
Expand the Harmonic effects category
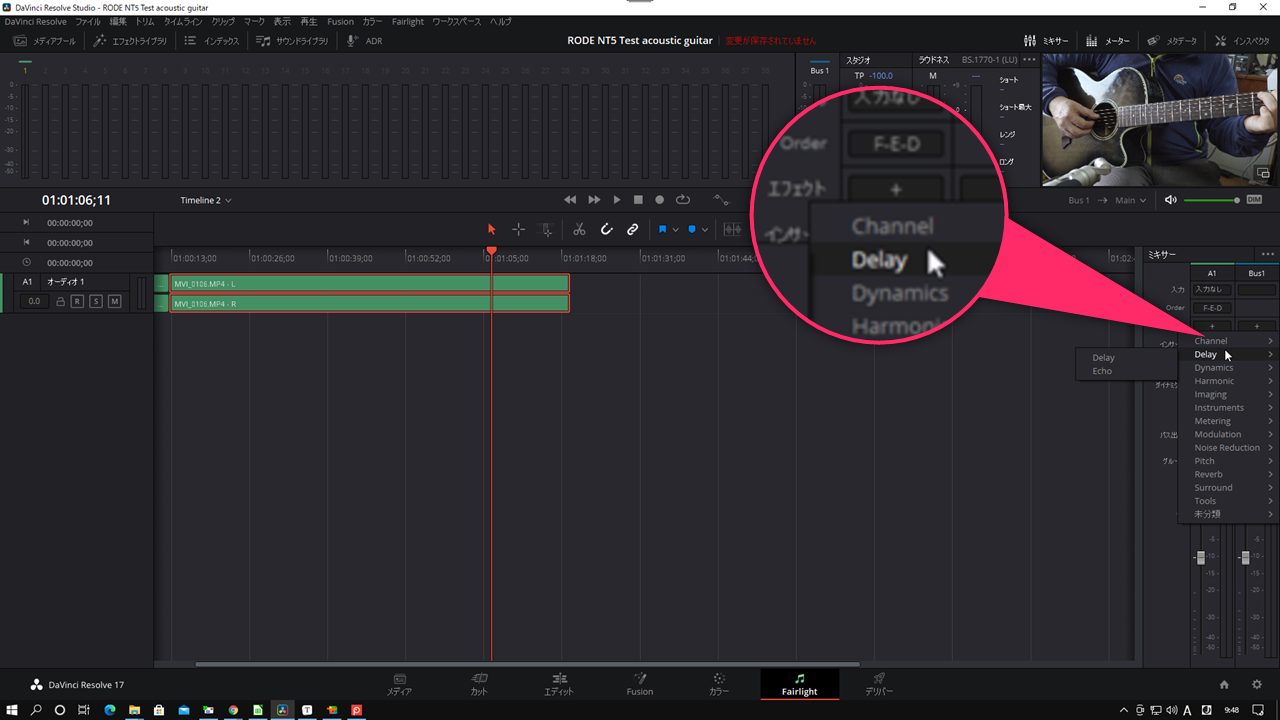[x=1234, y=381]
